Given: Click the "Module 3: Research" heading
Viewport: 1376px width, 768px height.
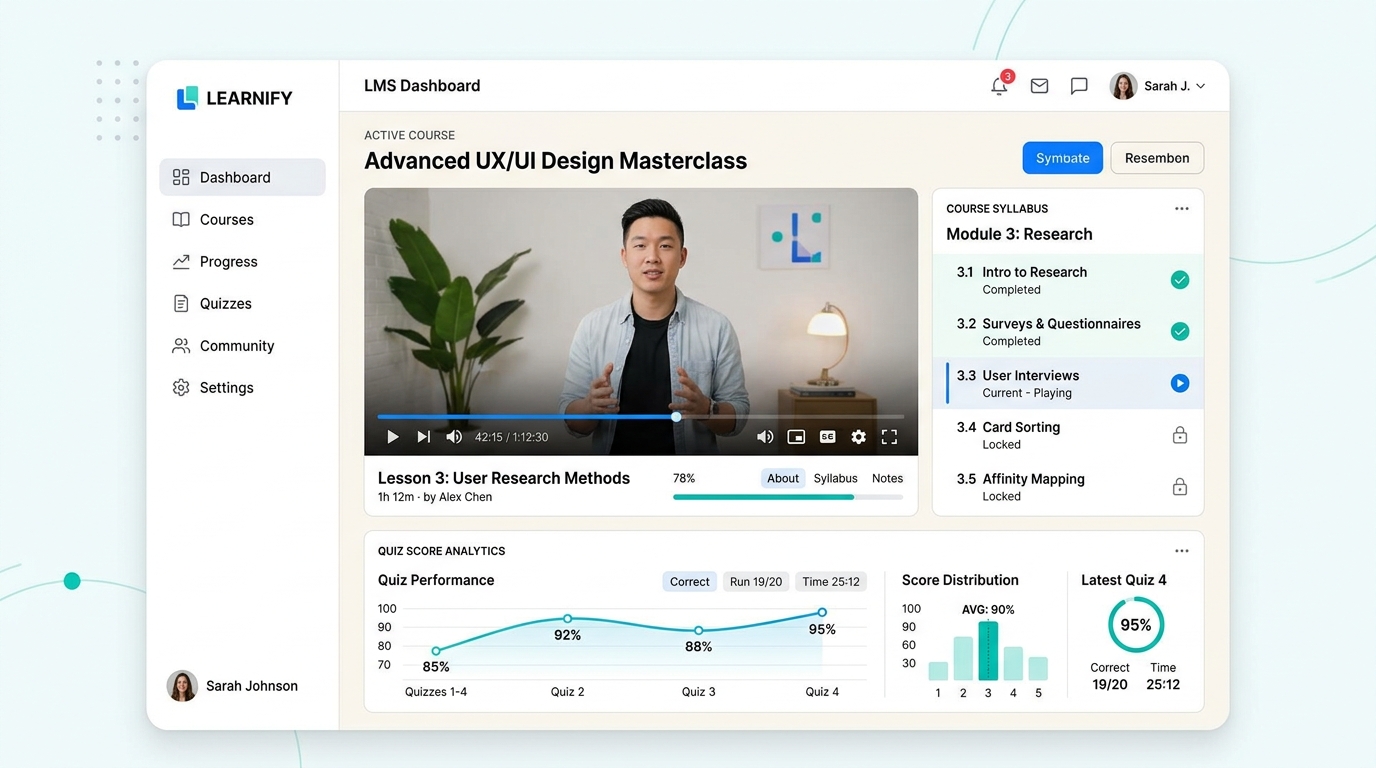Looking at the screenshot, I should [1019, 234].
